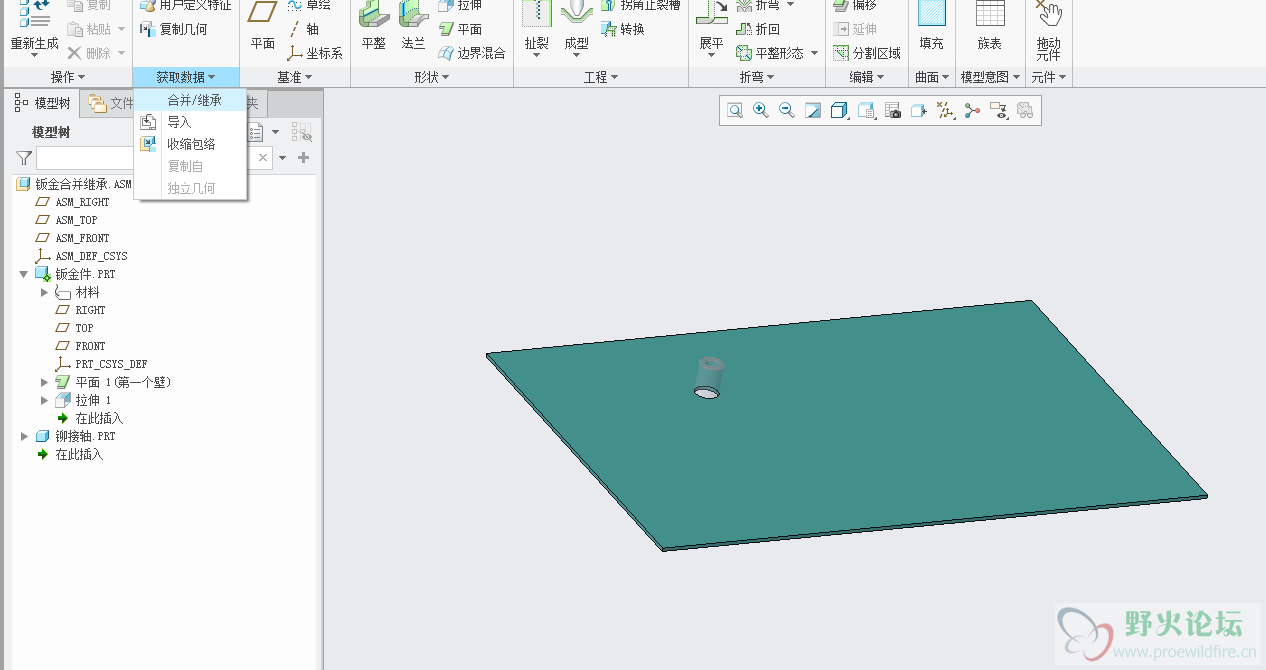
Task: Expand the 材料 (Materials) tree node
Action: 44,292
